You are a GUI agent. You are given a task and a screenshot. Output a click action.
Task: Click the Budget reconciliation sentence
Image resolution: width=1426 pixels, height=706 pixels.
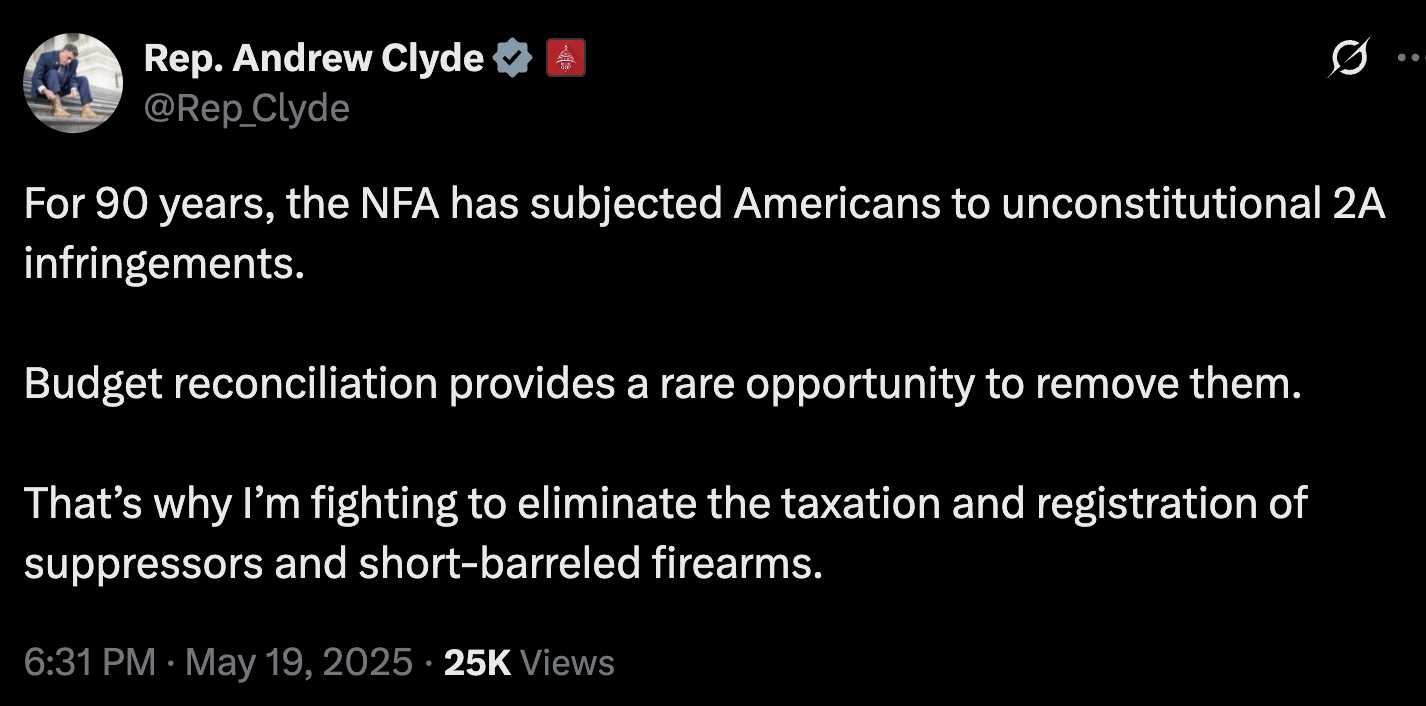pyautogui.click(x=664, y=384)
